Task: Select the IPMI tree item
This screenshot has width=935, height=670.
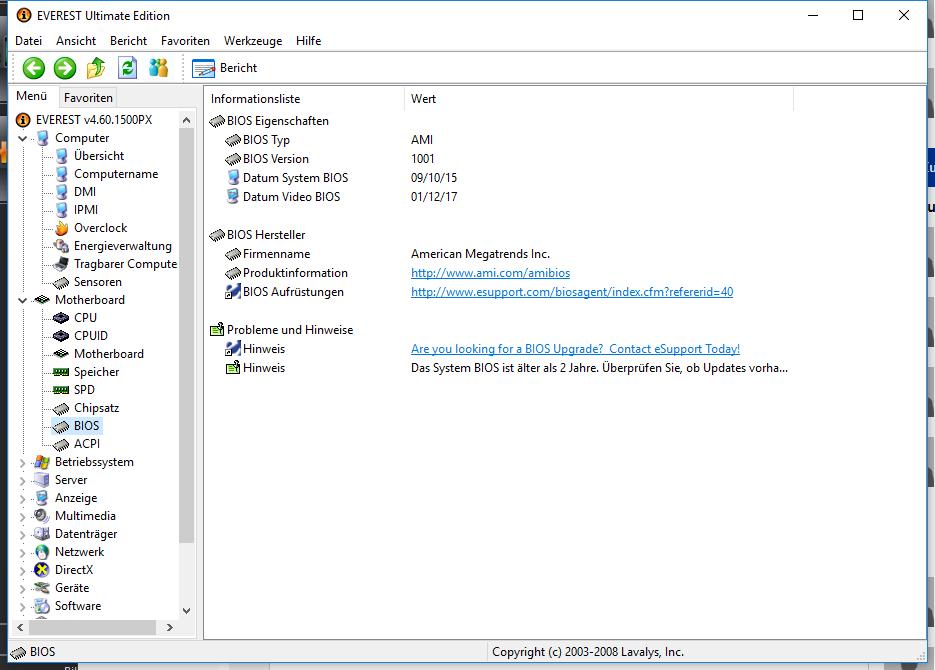Action: 86,210
